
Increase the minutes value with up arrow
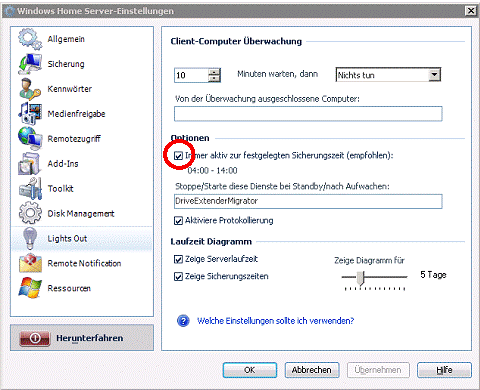[x=214, y=72]
